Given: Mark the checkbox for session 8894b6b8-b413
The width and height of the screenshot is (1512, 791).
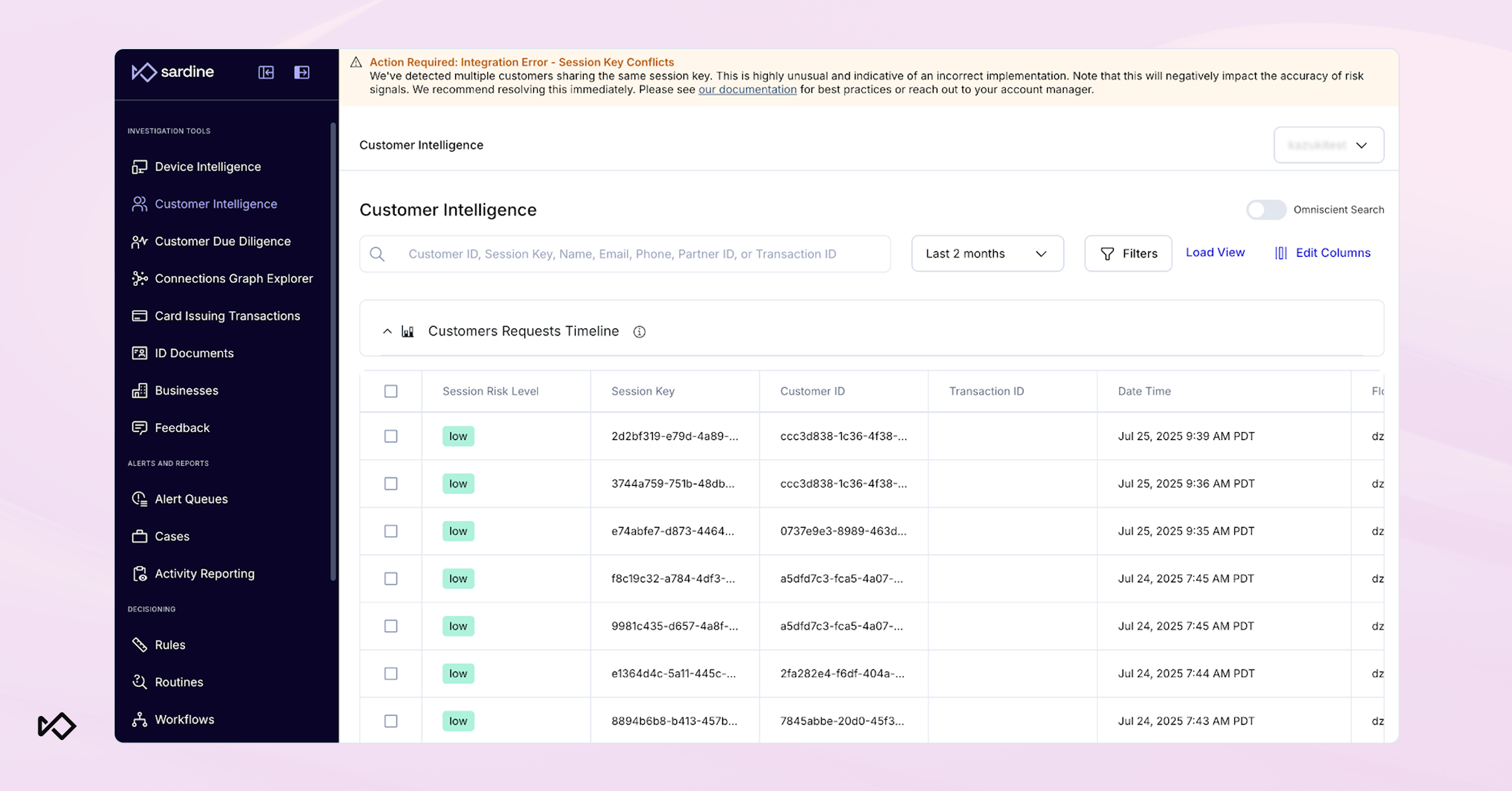Looking at the screenshot, I should (391, 721).
